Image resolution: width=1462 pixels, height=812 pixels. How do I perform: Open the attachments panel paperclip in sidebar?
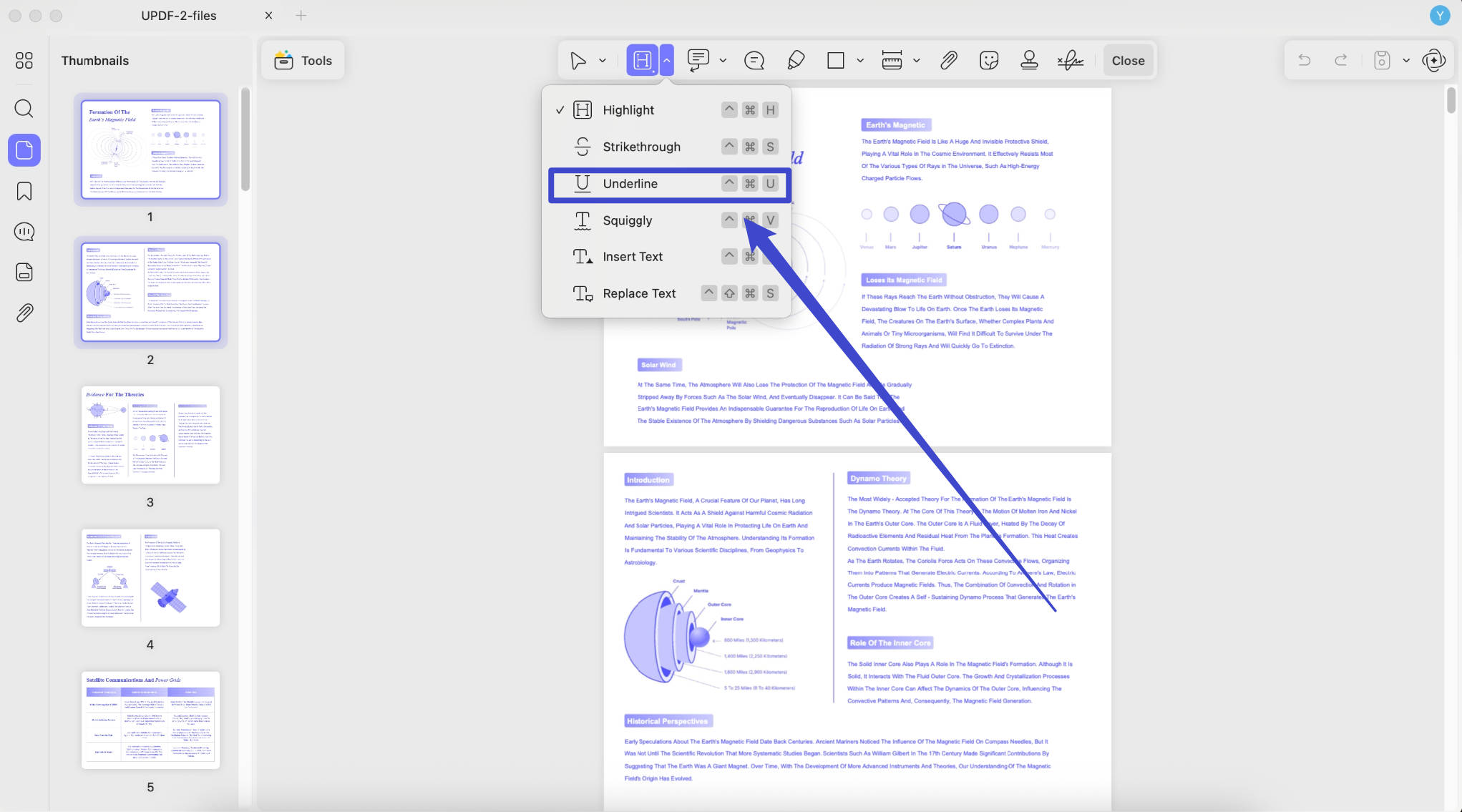pyautogui.click(x=24, y=313)
